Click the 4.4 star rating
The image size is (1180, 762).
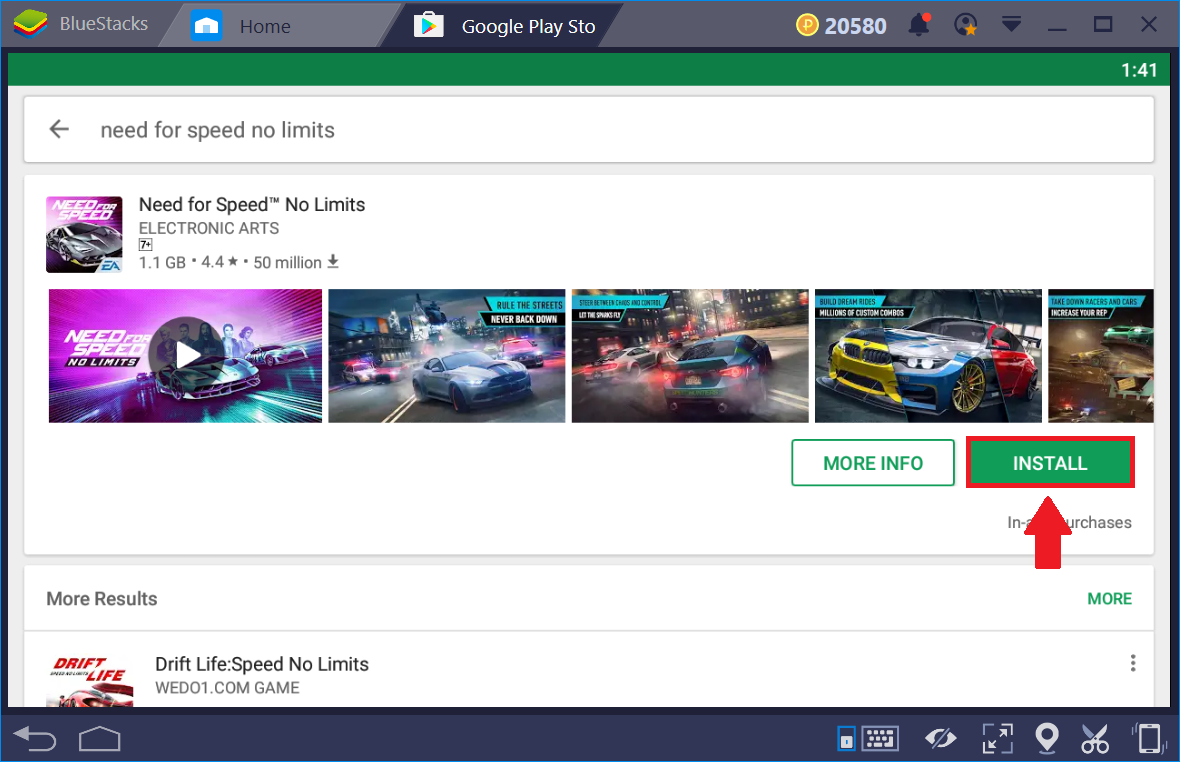(219, 263)
